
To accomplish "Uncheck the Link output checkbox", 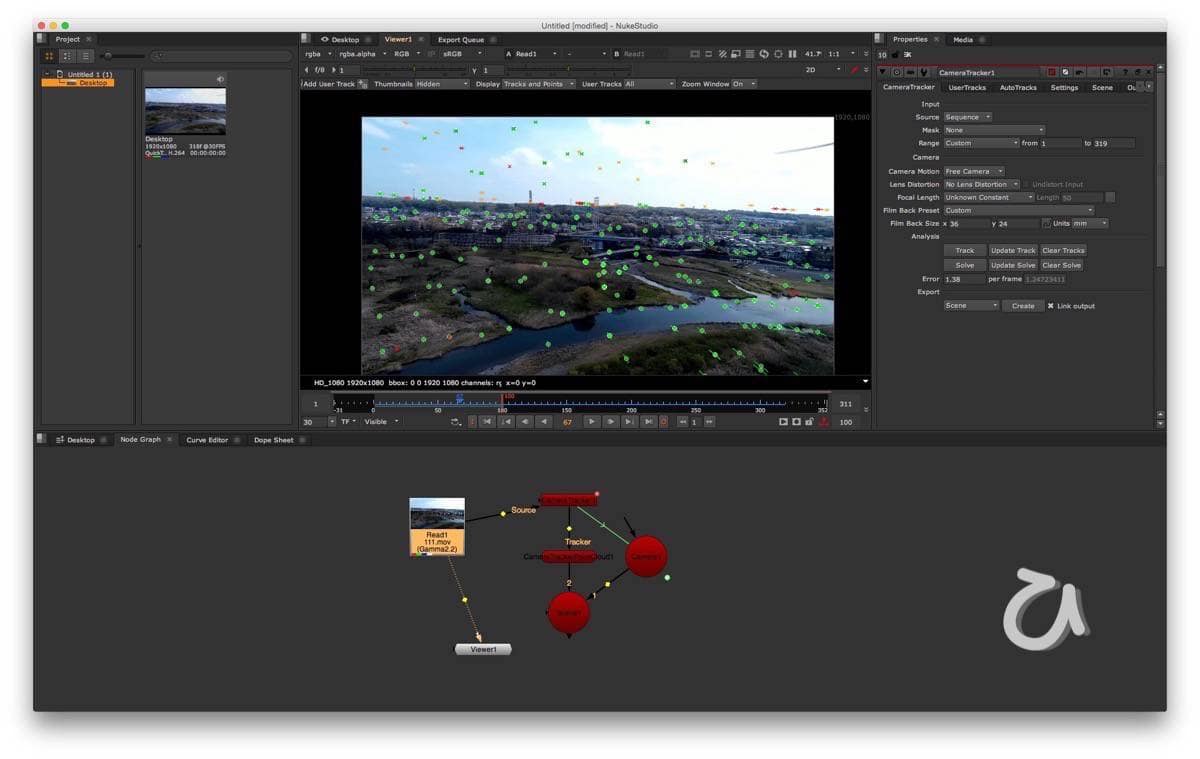I will [1051, 306].
